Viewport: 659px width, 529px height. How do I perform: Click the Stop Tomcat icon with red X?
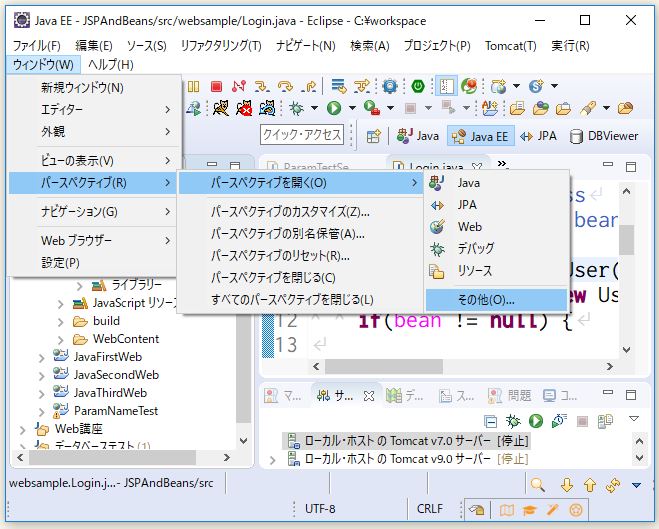[x=244, y=108]
